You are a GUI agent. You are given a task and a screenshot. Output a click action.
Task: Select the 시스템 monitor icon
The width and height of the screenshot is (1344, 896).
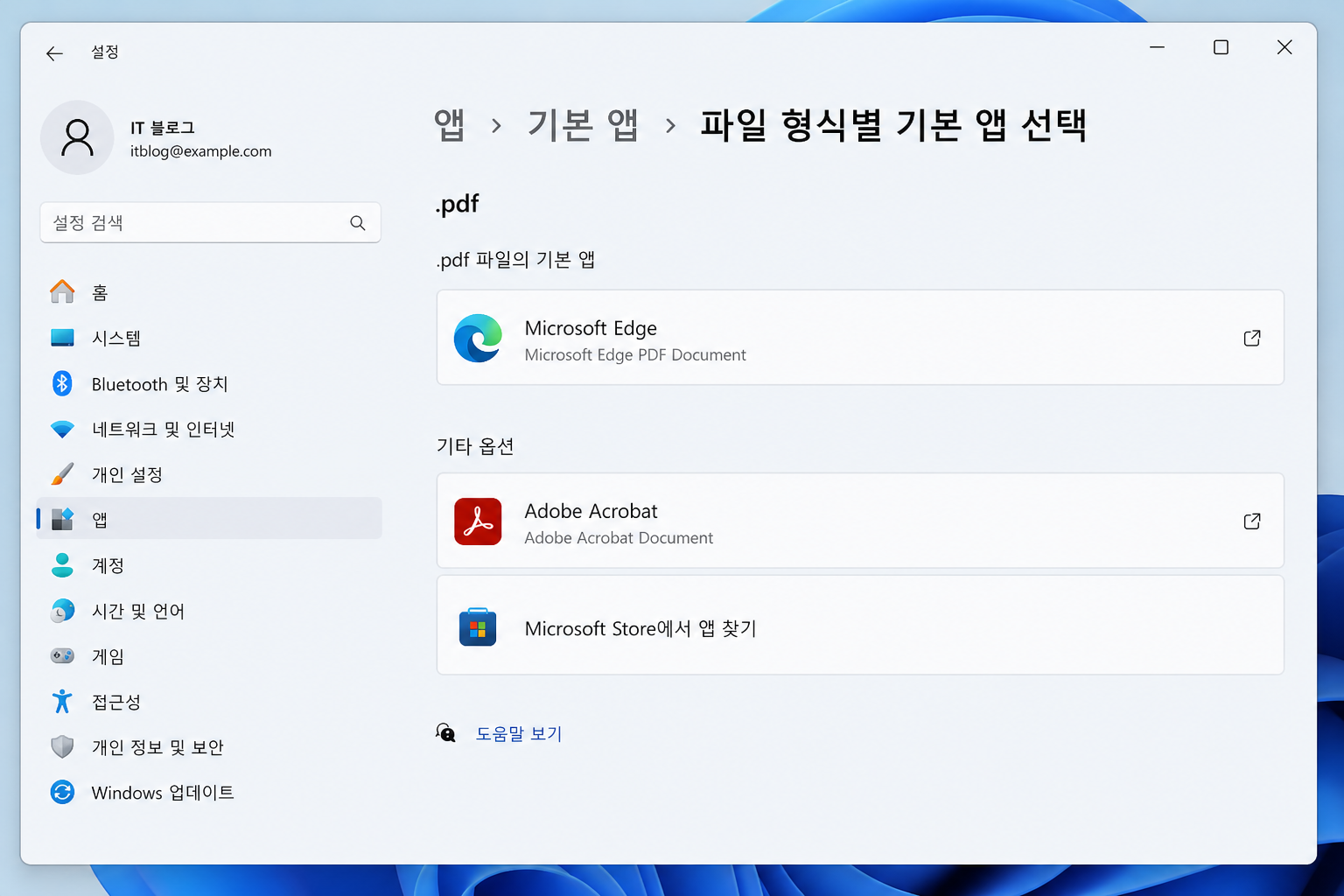click(x=62, y=338)
